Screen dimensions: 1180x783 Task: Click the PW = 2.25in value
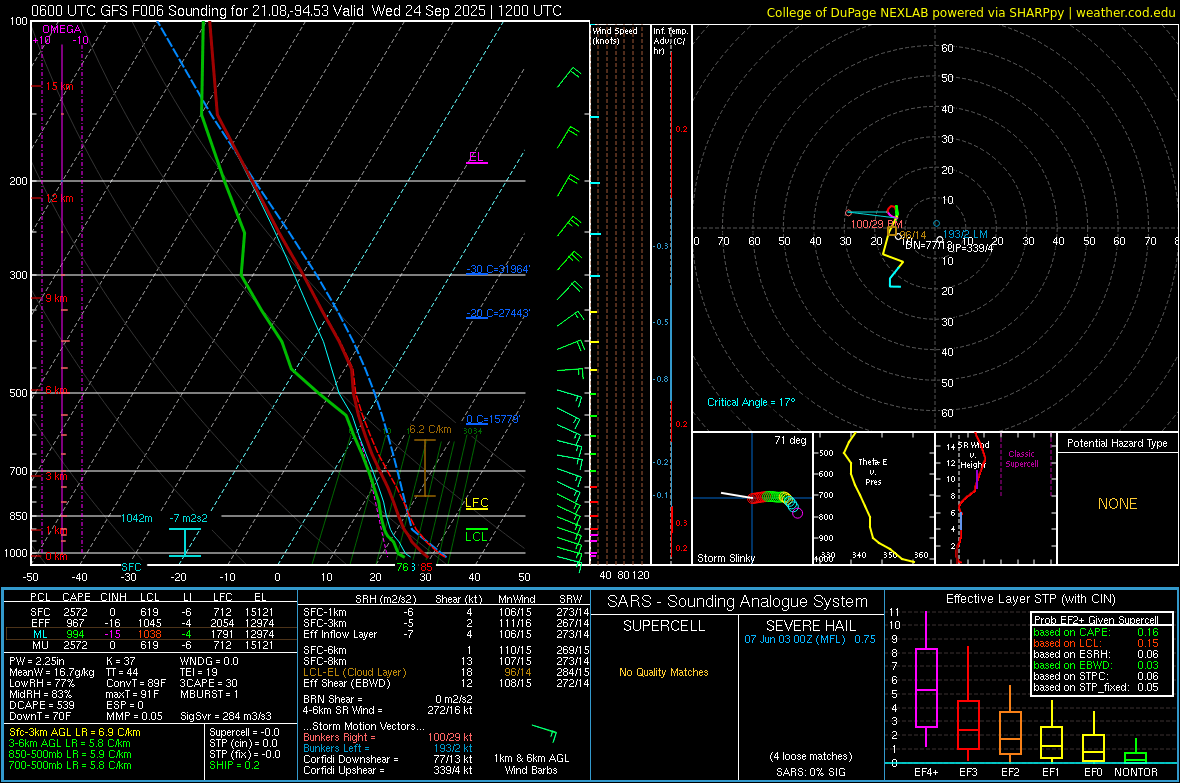[37, 661]
